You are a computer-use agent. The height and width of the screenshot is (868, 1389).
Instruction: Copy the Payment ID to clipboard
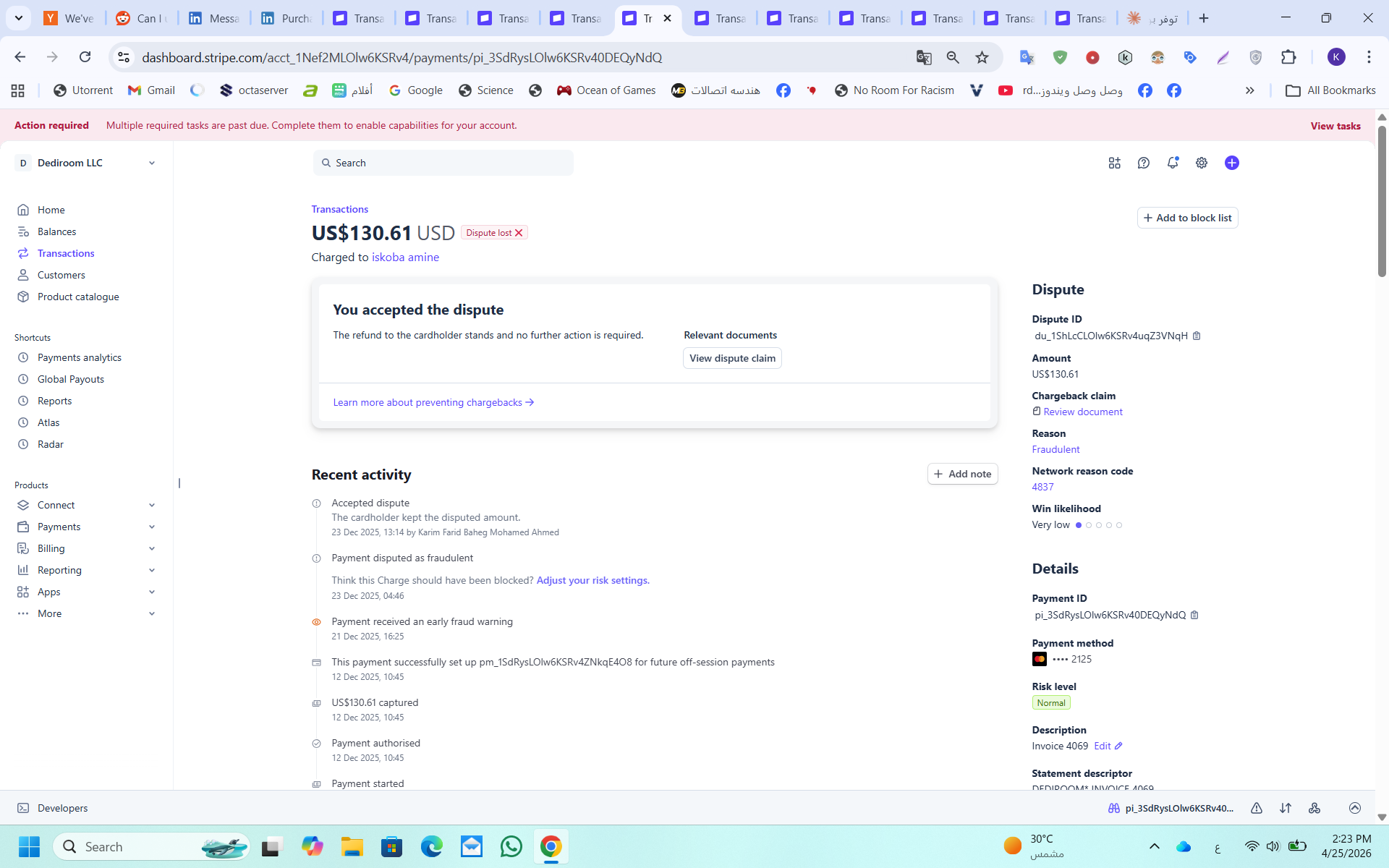click(x=1194, y=615)
